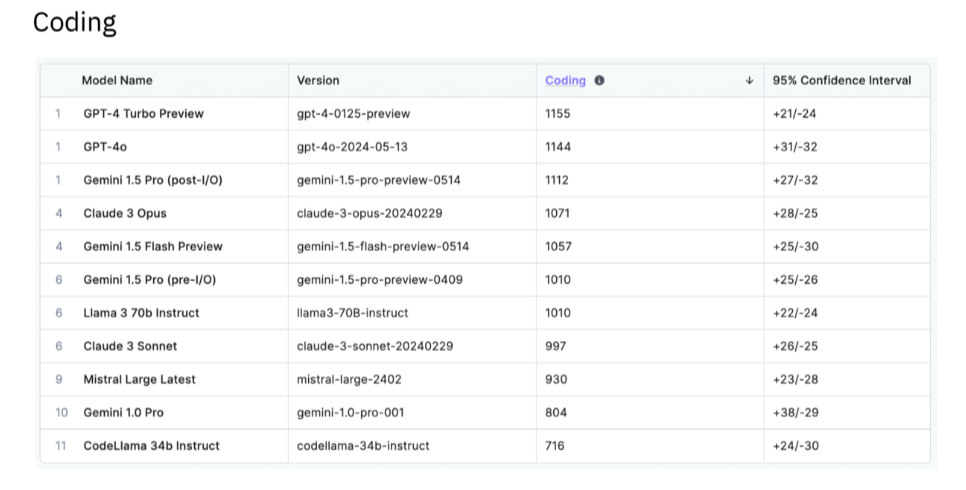Click the info icon beside Coding header

[599, 81]
